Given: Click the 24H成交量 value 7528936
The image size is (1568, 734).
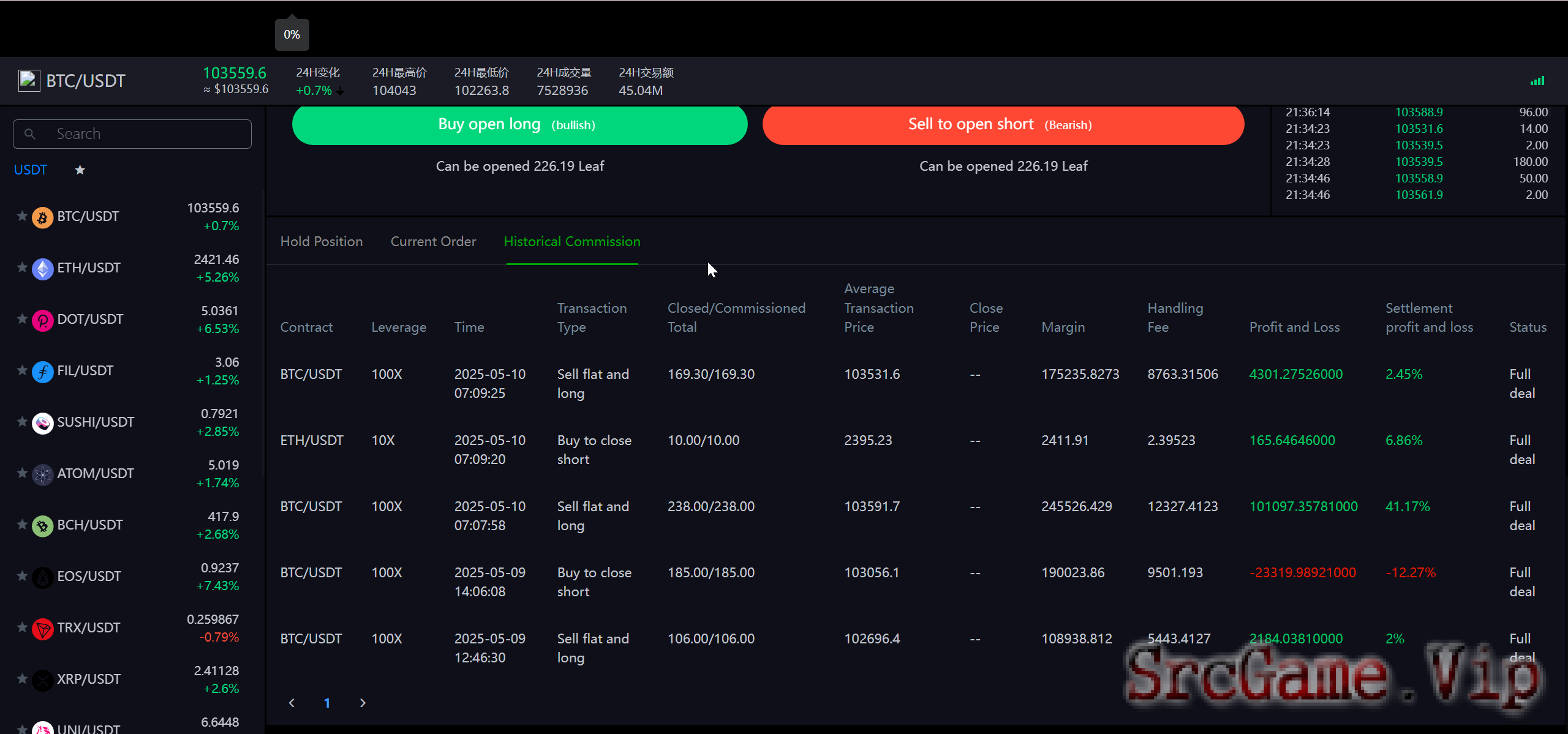Looking at the screenshot, I should pyautogui.click(x=562, y=91).
